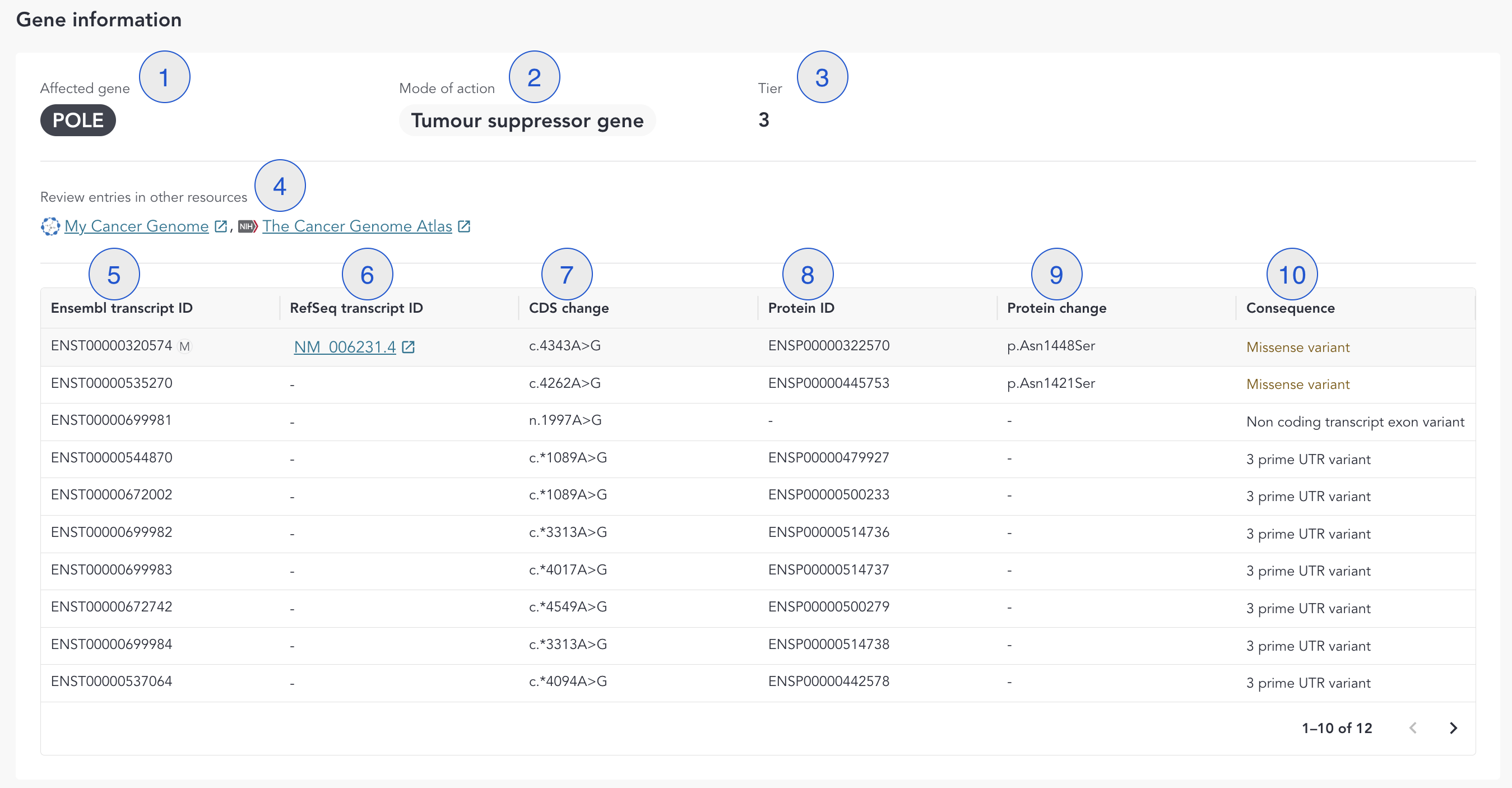Go to next page of transcripts
1512x788 pixels.
pyautogui.click(x=1453, y=728)
